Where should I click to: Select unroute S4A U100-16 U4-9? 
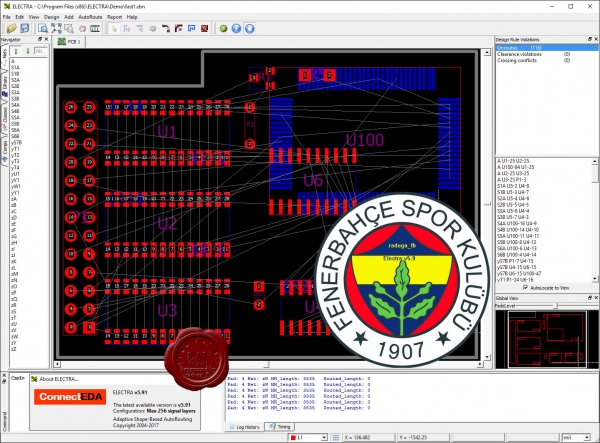[x=517, y=223]
